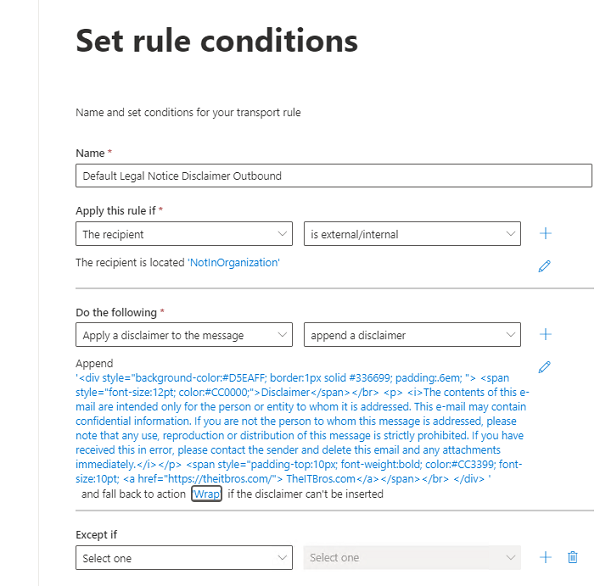Image resolution: width=600 pixels, height=586 pixels.
Task: Add another action beside 'append a disclaimer'
Action: point(545,335)
